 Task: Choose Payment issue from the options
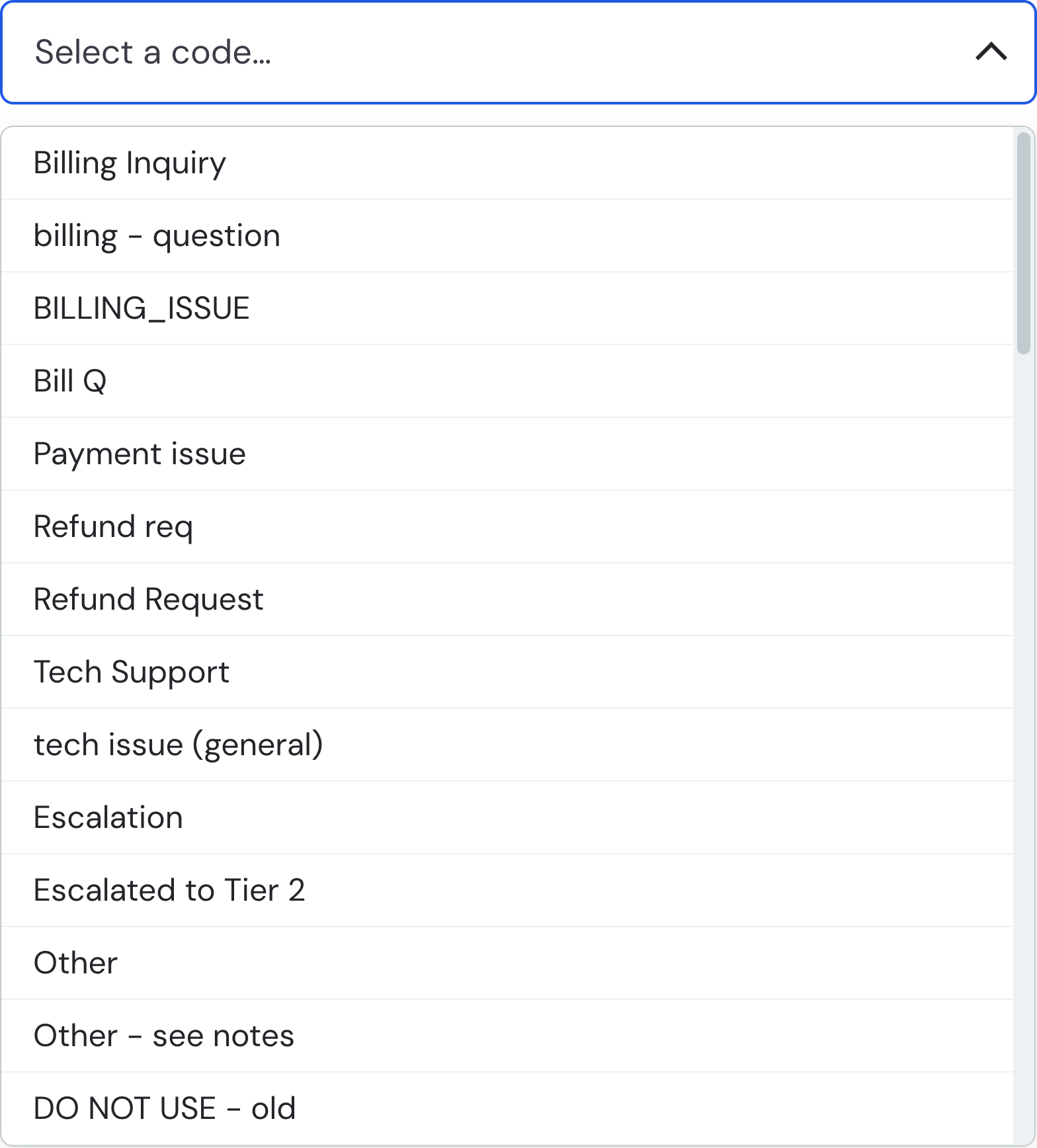[x=507, y=454]
